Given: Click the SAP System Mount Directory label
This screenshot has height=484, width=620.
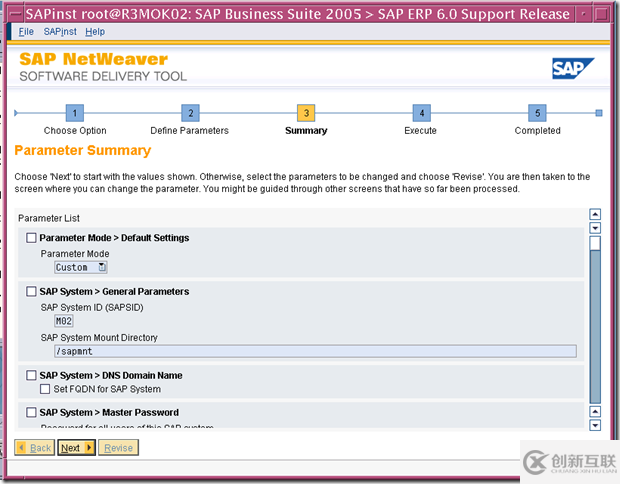Looking at the screenshot, I should pyautogui.click(x=99, y=338).
